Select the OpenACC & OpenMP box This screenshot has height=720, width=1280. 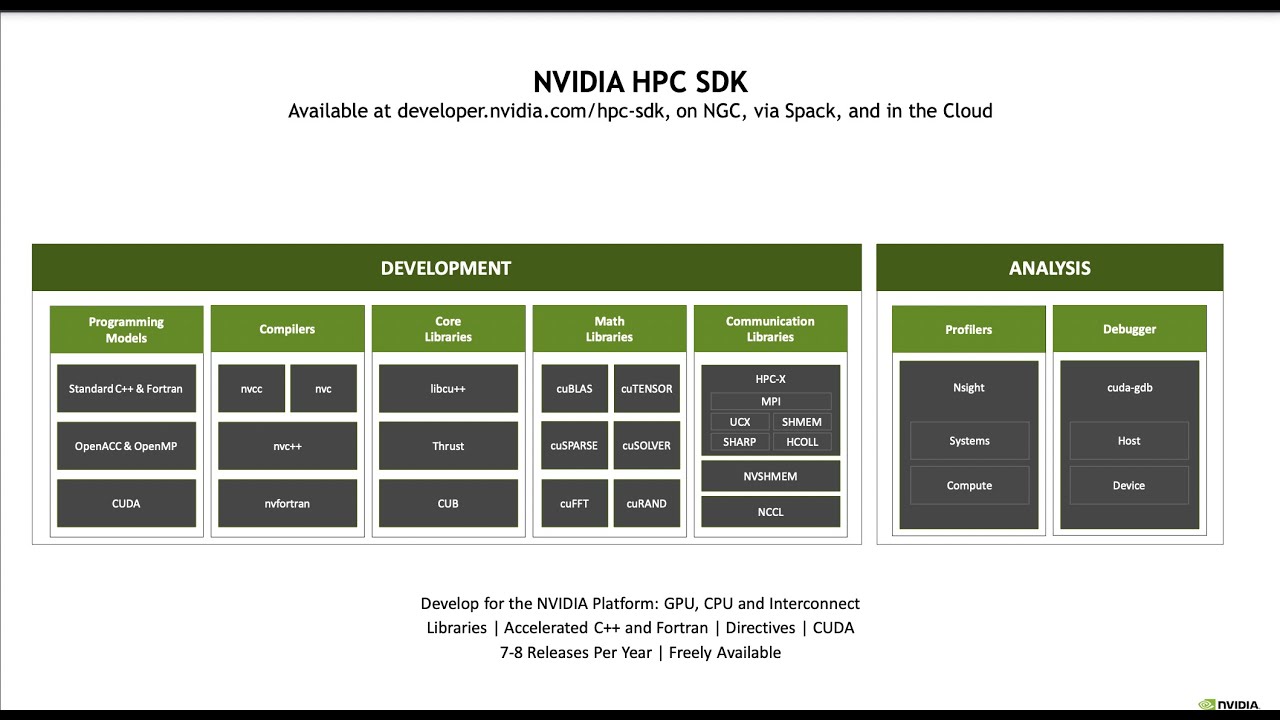[126, 446]
